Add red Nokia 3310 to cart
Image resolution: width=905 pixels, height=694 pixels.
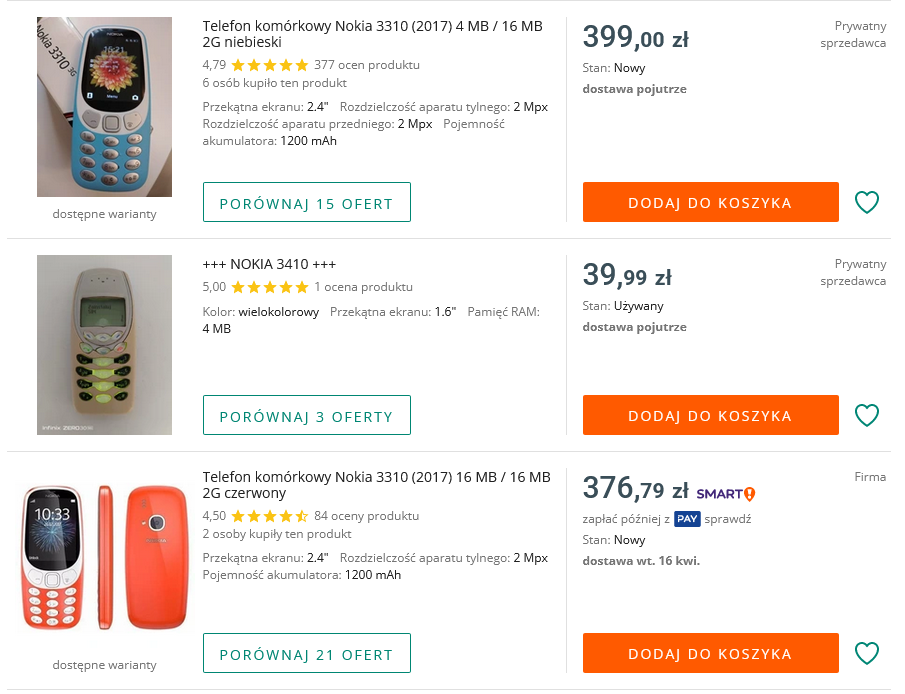click(x=710, y=653)
